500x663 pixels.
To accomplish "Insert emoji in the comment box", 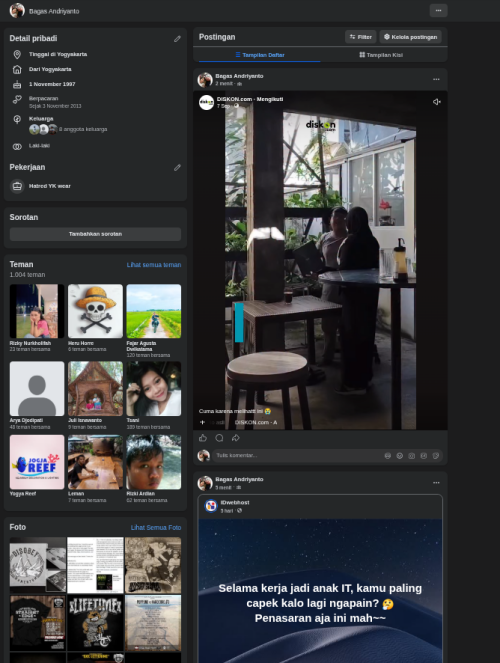I will pyautogui.click(x=399, y=456).
